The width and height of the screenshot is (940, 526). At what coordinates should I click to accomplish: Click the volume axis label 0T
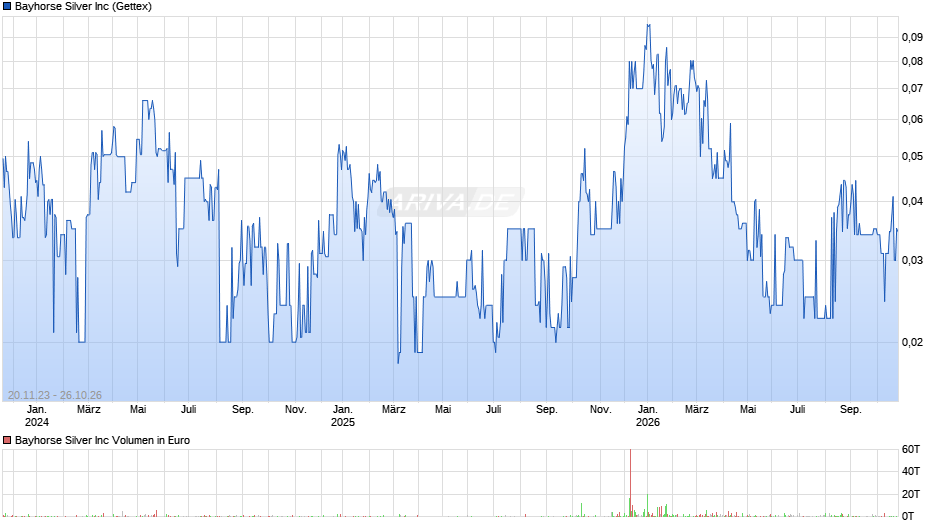[908, 516]
